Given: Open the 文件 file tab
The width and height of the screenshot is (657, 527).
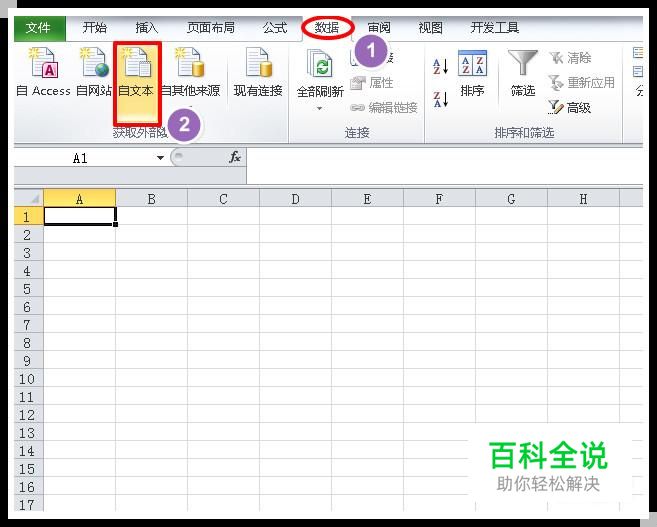Looking at the screenshot, I should pos(39,28).
